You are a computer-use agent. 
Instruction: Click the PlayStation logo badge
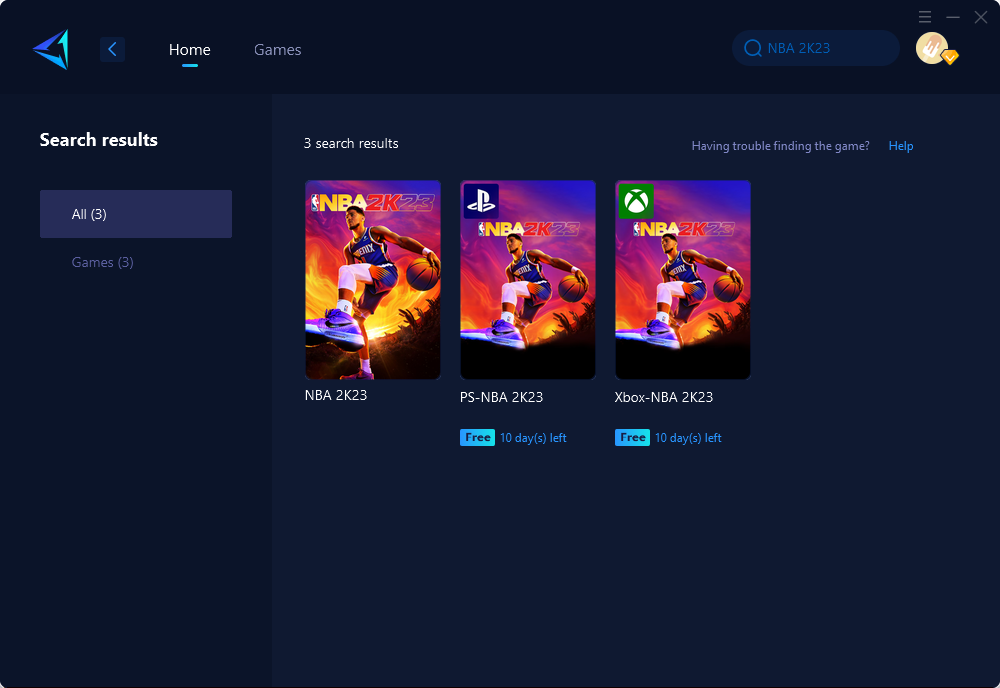click(x=481, y=201)
